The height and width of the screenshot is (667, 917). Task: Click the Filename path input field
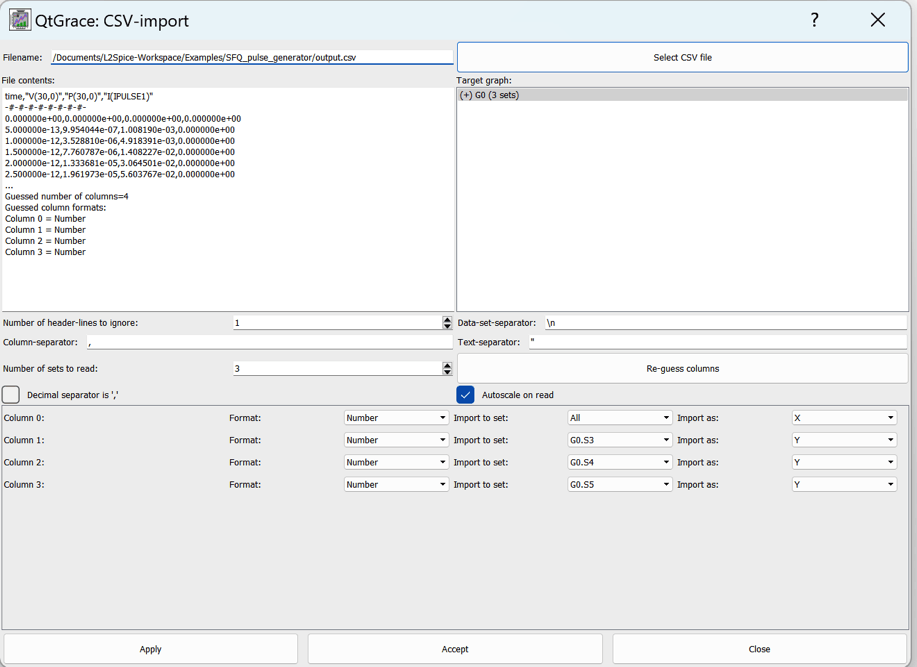(x=252, y=58)
